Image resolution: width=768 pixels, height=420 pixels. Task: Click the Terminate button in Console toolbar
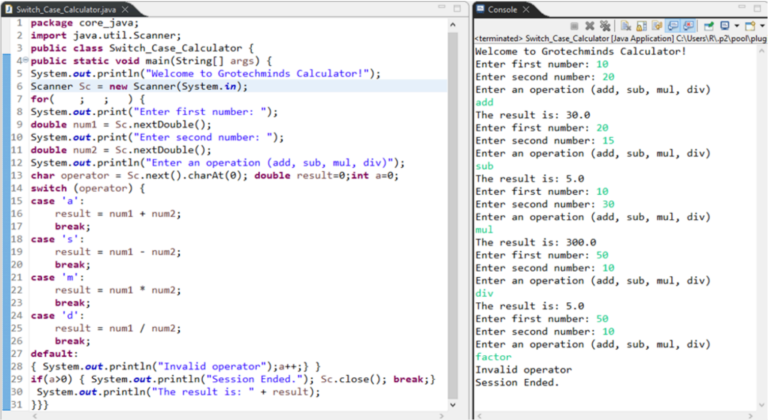pos(576,26)
